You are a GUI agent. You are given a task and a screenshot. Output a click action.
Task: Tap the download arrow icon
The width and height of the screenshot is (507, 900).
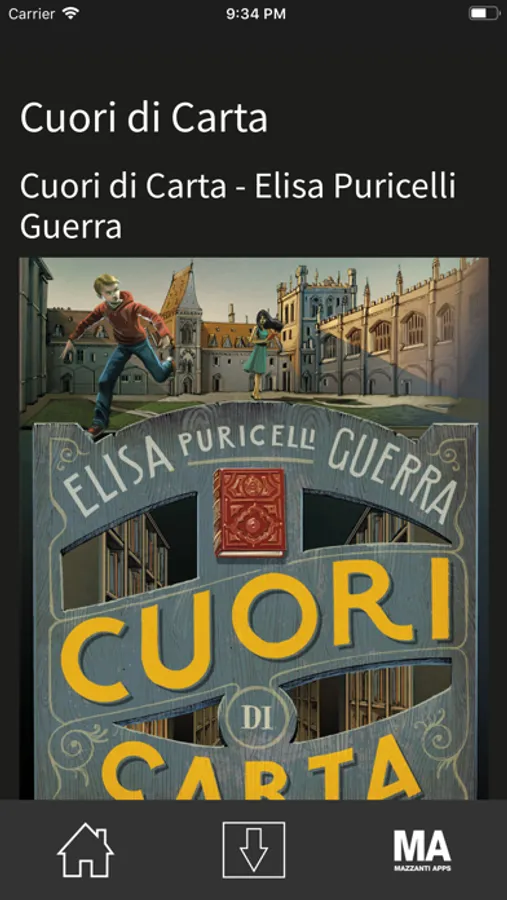254,849
